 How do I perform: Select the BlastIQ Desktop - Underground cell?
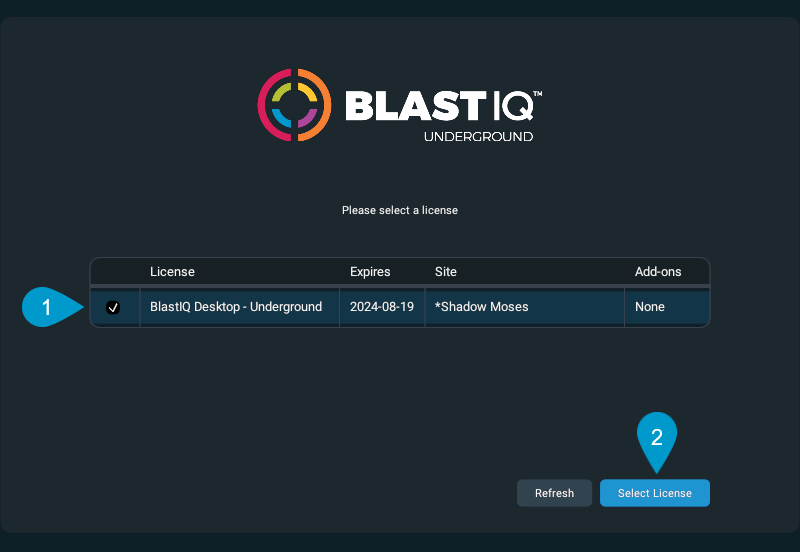240,307
